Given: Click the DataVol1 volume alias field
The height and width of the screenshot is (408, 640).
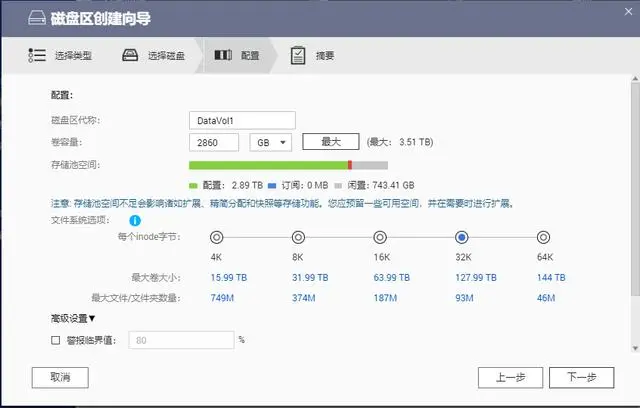Looking at the screenshot, I should click(242, 120).
